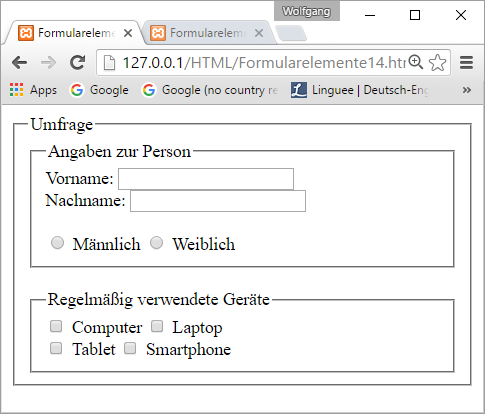This screenshot has height=414, width=485.
Task: Click the 'Angaben zur Person' legend
Action: click(119, 152)
